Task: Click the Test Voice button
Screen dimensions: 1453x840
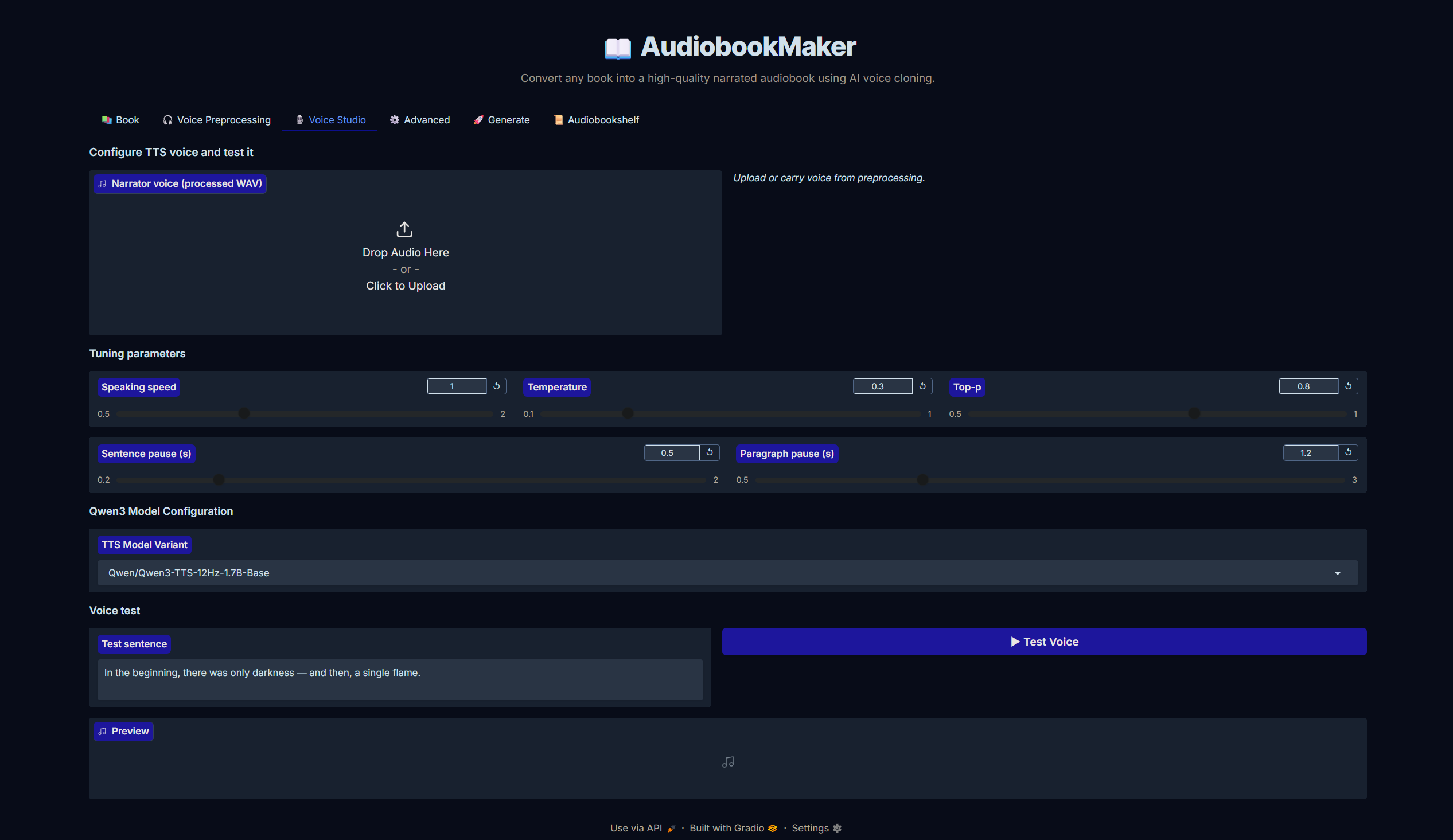Action: pos(1044,642)
